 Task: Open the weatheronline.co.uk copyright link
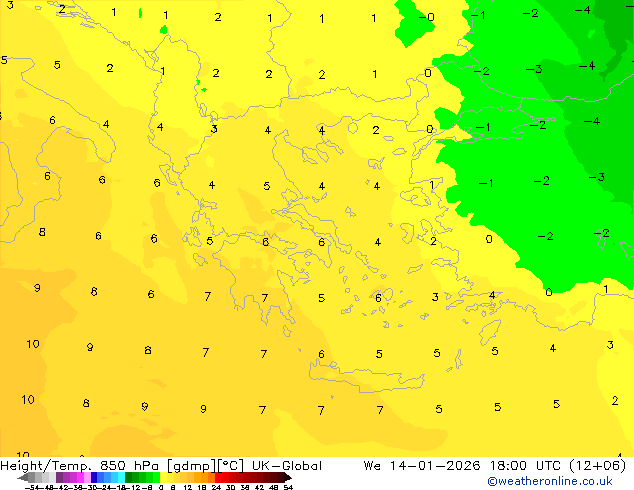click(x=550, y=481)
